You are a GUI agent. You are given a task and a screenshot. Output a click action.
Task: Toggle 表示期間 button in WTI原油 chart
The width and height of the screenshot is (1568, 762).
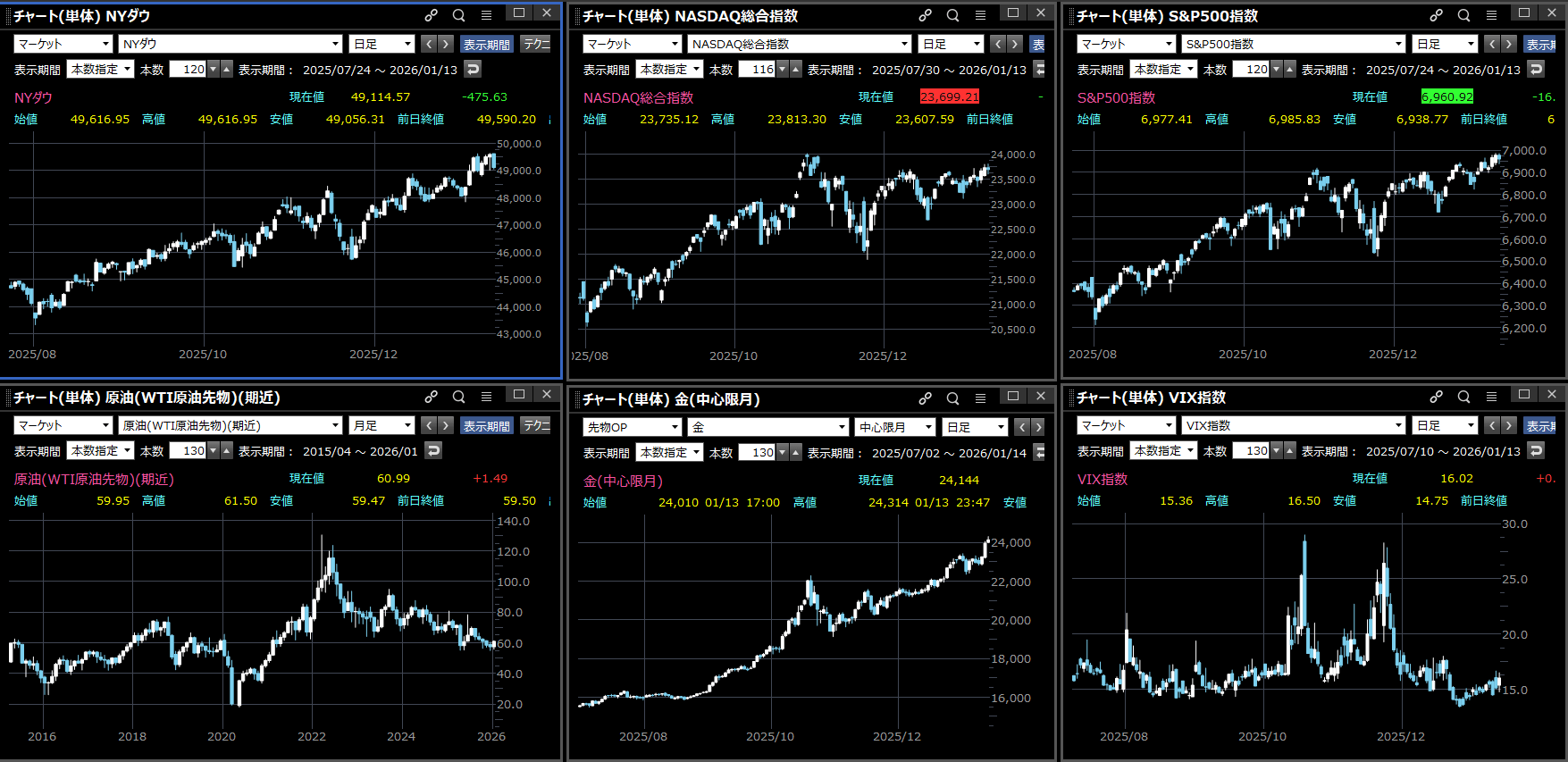tap(486, 426)
